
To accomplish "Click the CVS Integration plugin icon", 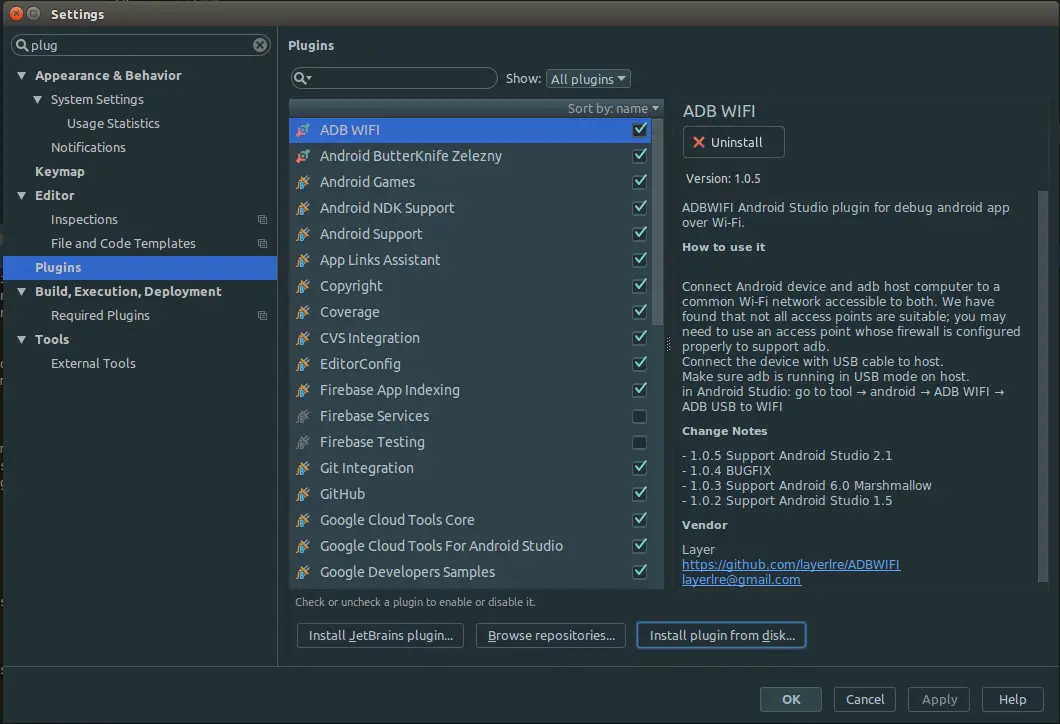I will point(303,338).
